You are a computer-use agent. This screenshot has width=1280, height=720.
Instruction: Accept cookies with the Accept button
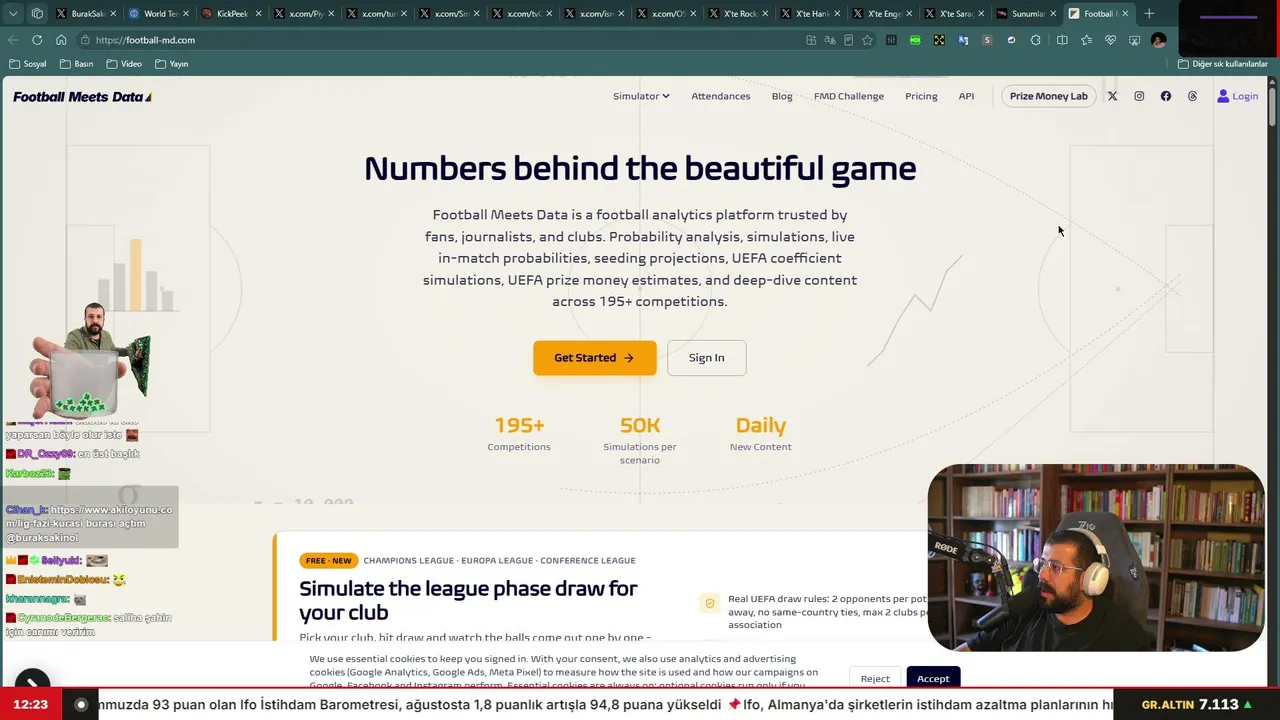point(933,679)
